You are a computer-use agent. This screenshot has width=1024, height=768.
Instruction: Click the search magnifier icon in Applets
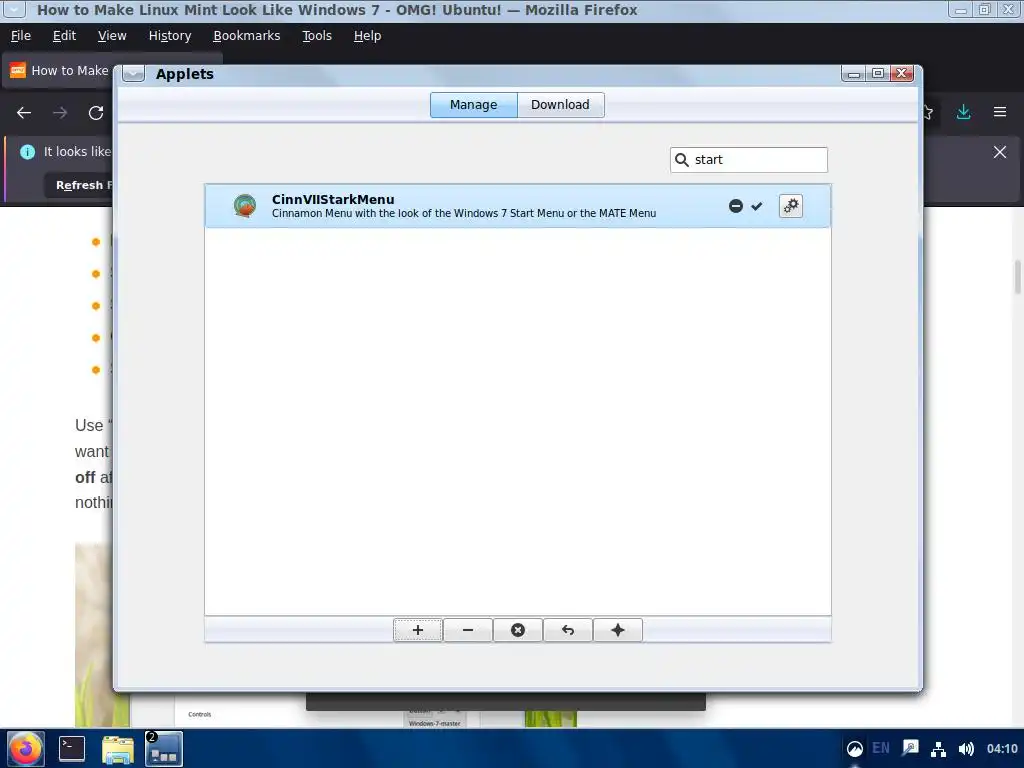[x=682, y=160]
